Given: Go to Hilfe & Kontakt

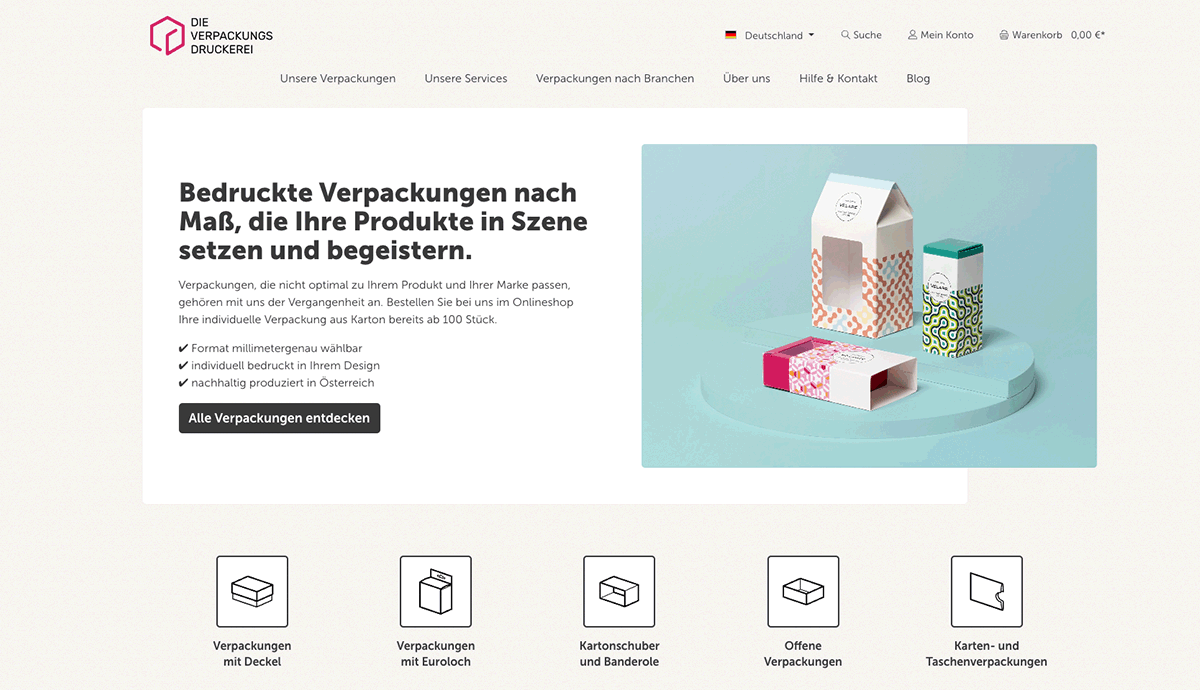Looking at the screenshot, I should coord(838,78).
